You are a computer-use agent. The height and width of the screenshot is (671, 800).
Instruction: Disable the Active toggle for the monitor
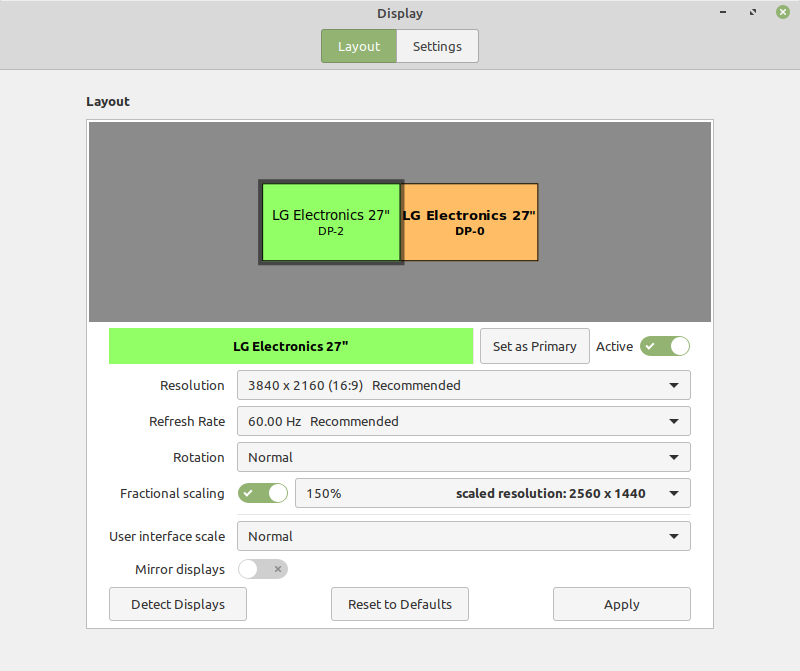pos(665,345)
